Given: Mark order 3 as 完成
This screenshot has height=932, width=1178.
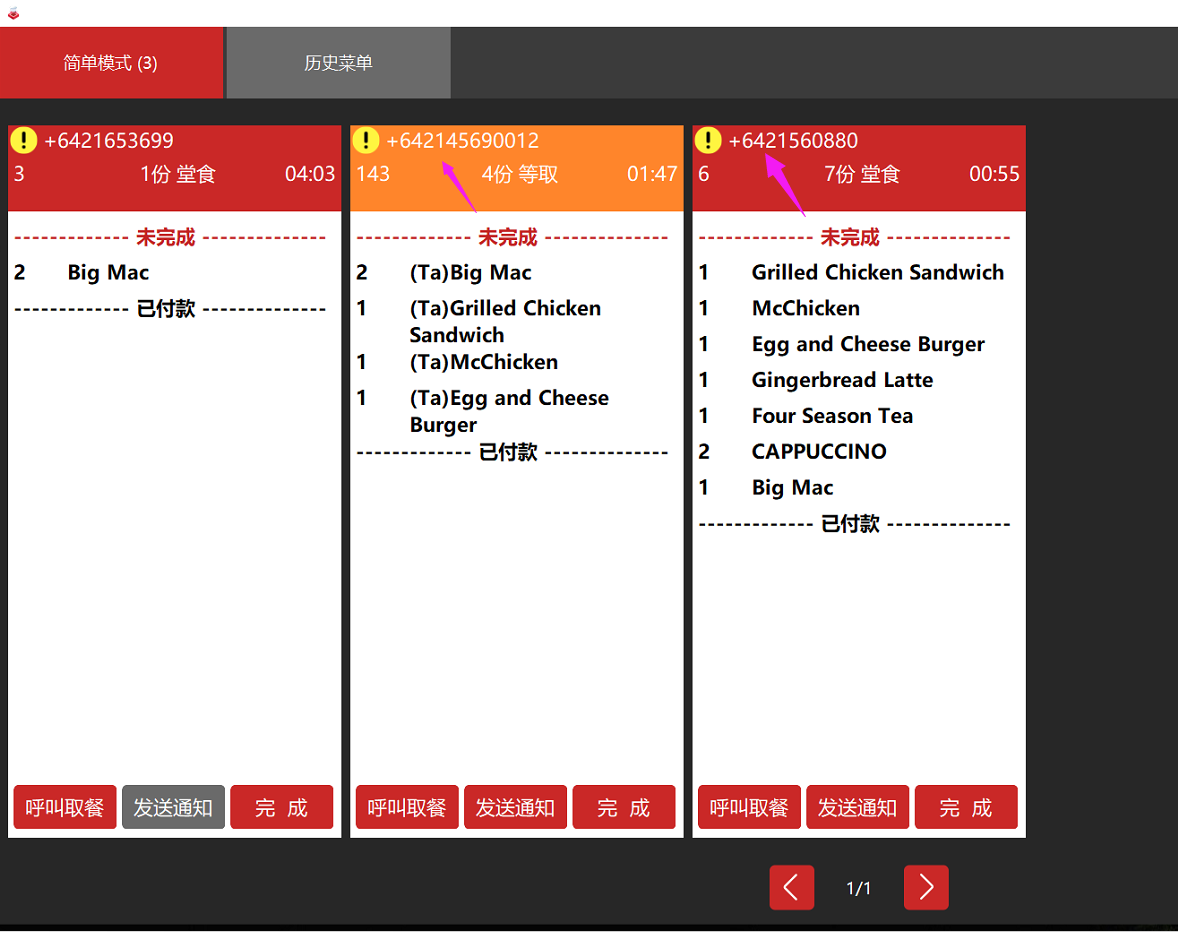Looking at the screenshot, I should [282, 807].
